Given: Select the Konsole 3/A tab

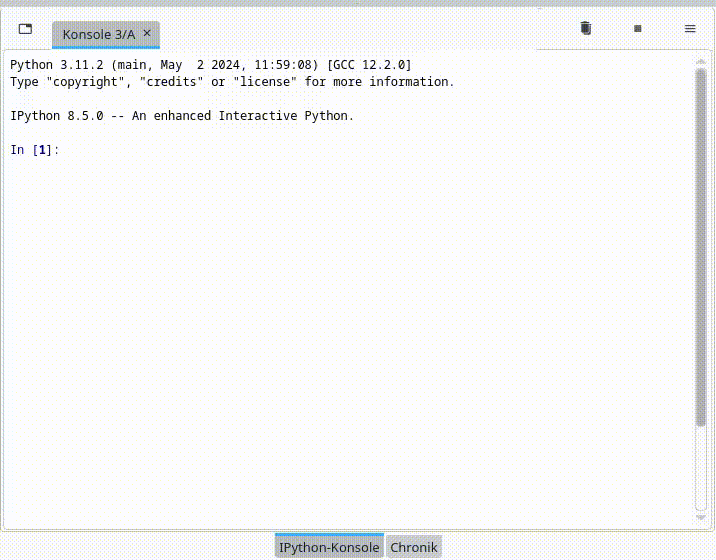Looking at the screenshot, I should pyautogui.click(x=106, y=34).
